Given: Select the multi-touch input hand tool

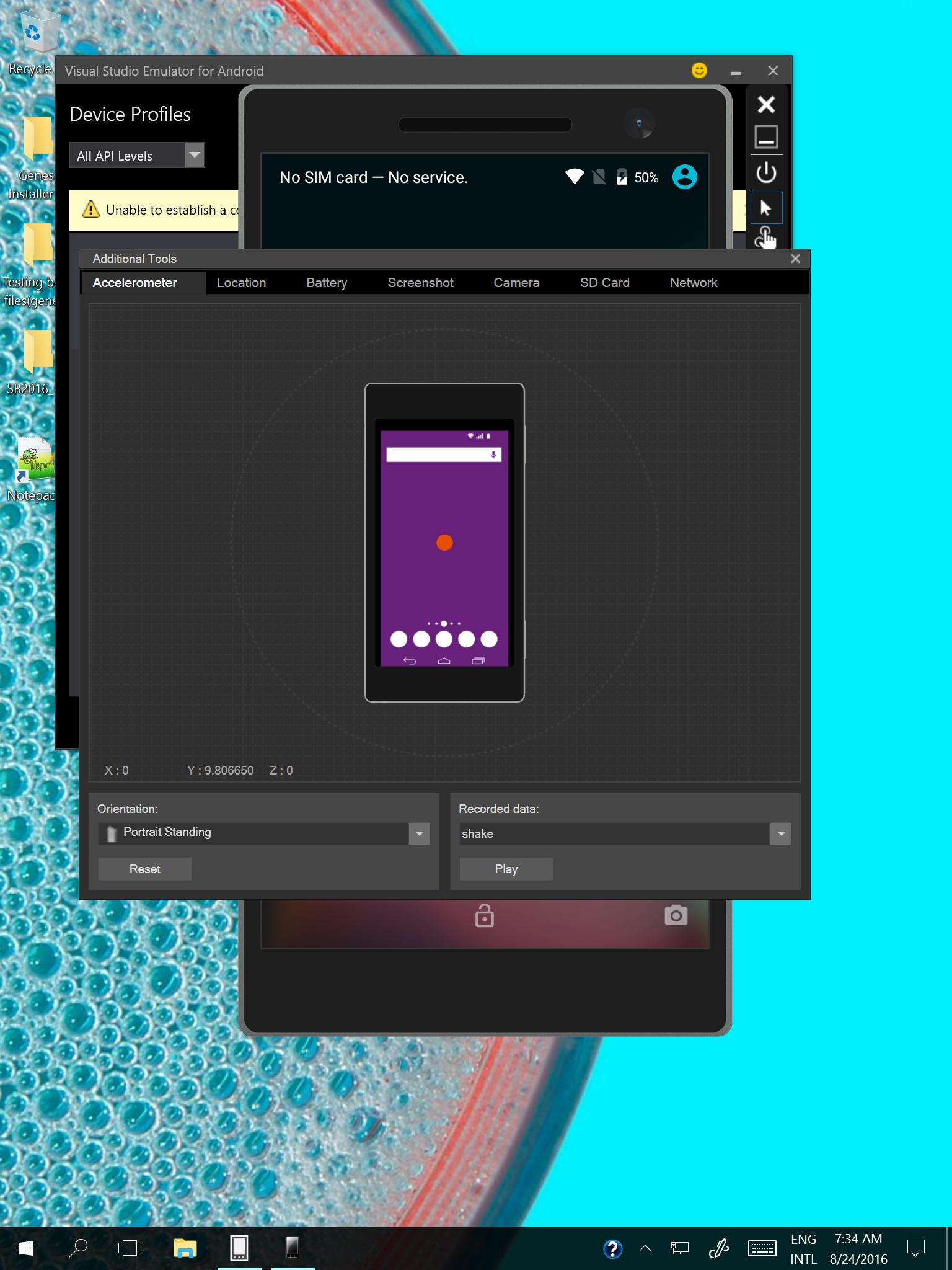Looking at the screenshot, I should point(766,238).
